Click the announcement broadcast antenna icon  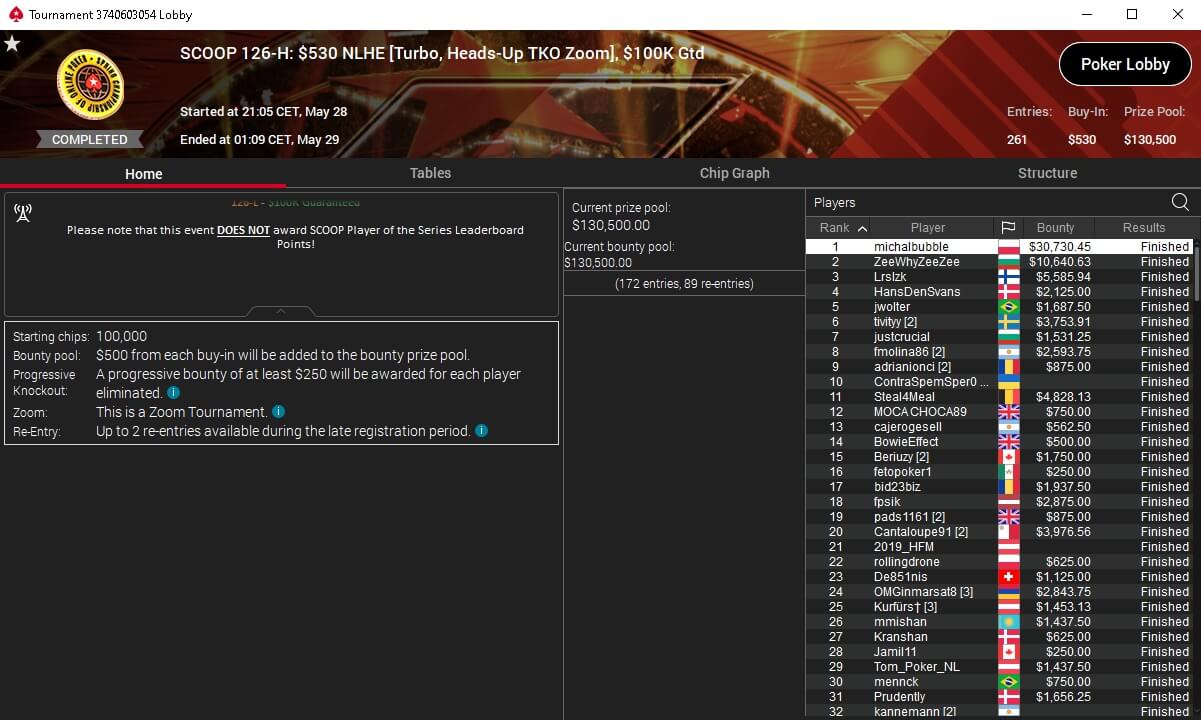coord(23,212)
